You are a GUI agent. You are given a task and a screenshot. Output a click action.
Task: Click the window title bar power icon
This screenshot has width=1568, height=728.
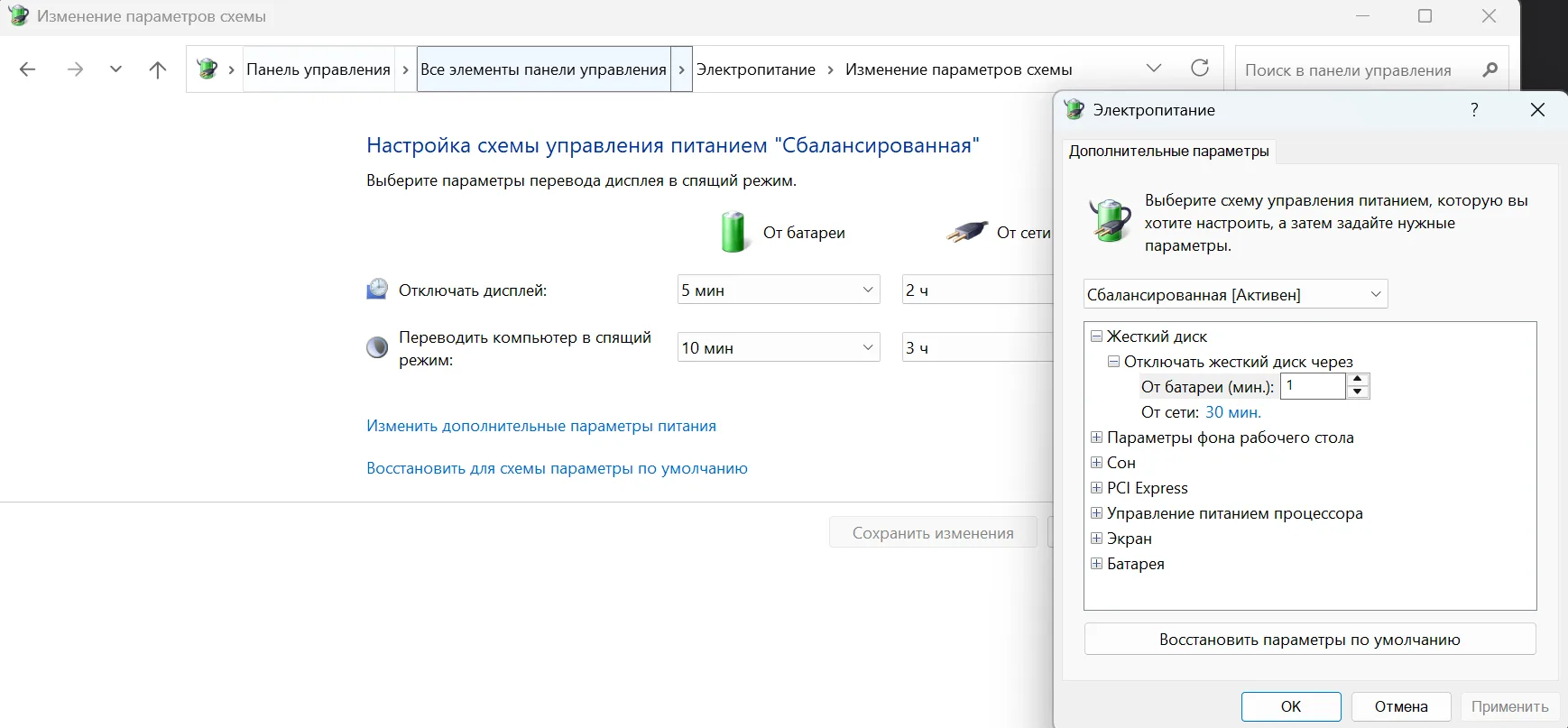[x=18, y=16]
